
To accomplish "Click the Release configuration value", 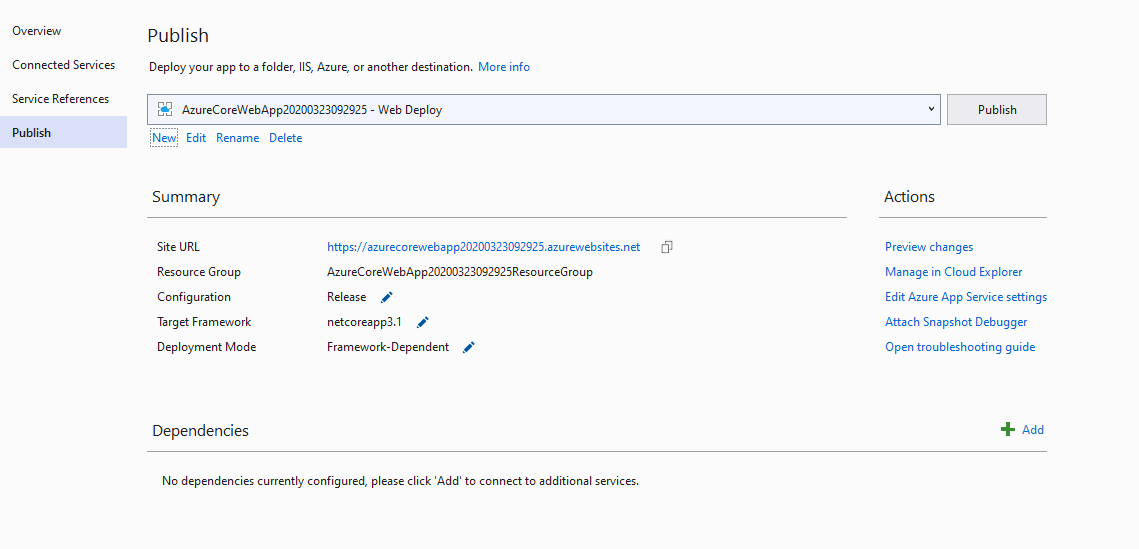I will 346,297.
